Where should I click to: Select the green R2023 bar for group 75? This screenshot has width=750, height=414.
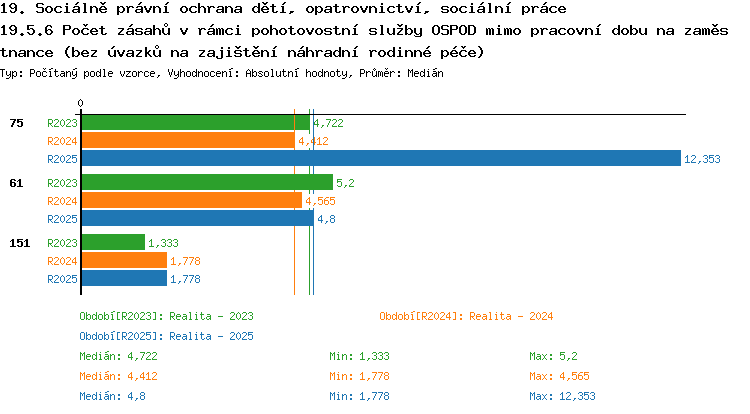point(196,122)
